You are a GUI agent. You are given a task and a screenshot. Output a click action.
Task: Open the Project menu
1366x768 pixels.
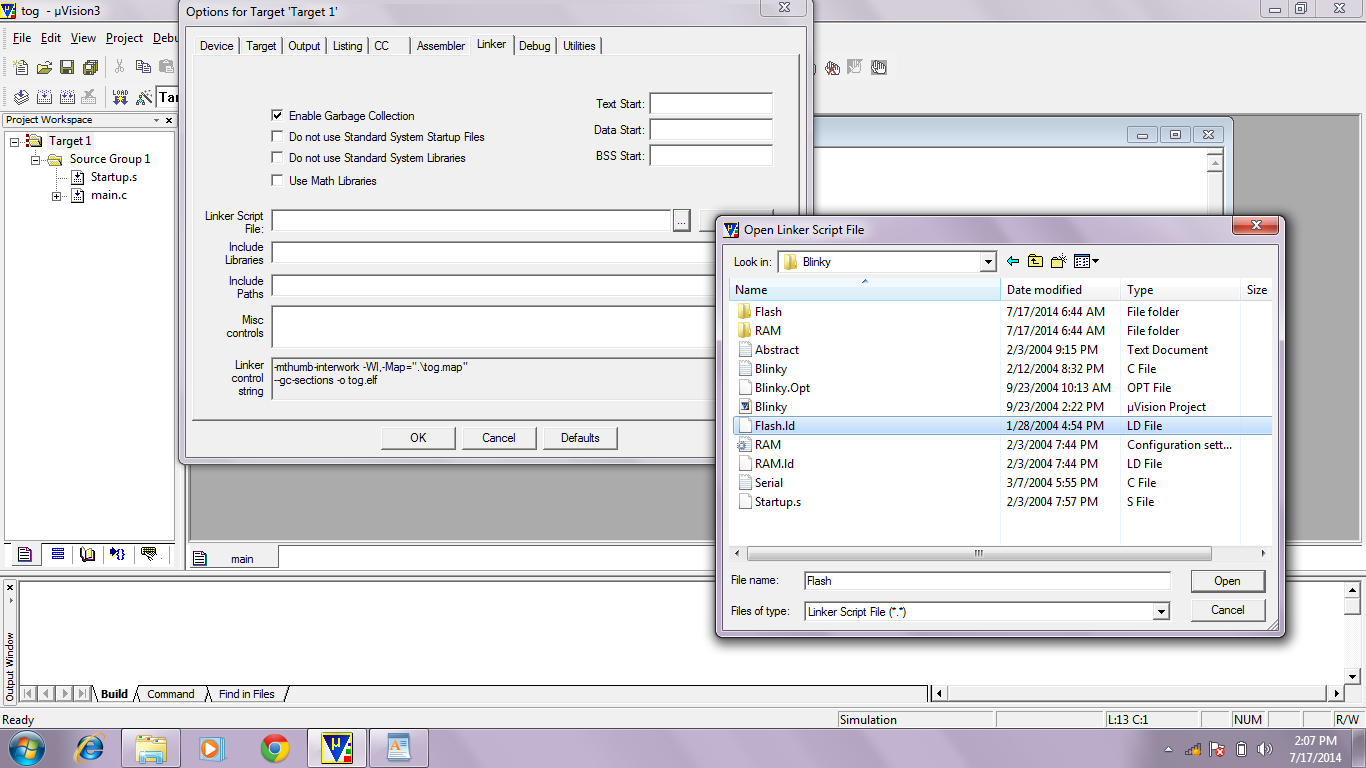coord(124,38)
